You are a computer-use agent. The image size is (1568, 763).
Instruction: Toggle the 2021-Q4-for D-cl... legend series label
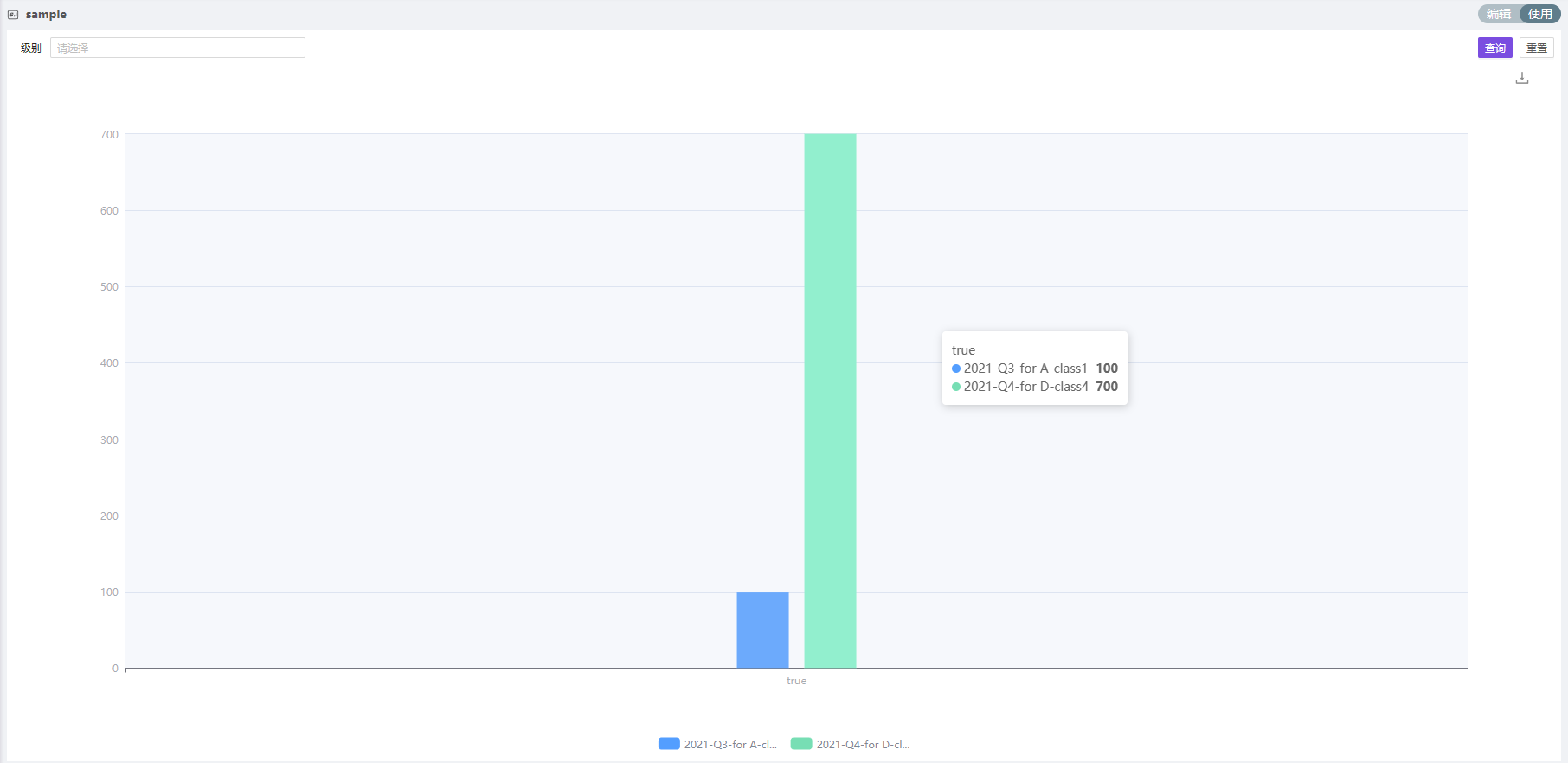(x=863, y=744)
